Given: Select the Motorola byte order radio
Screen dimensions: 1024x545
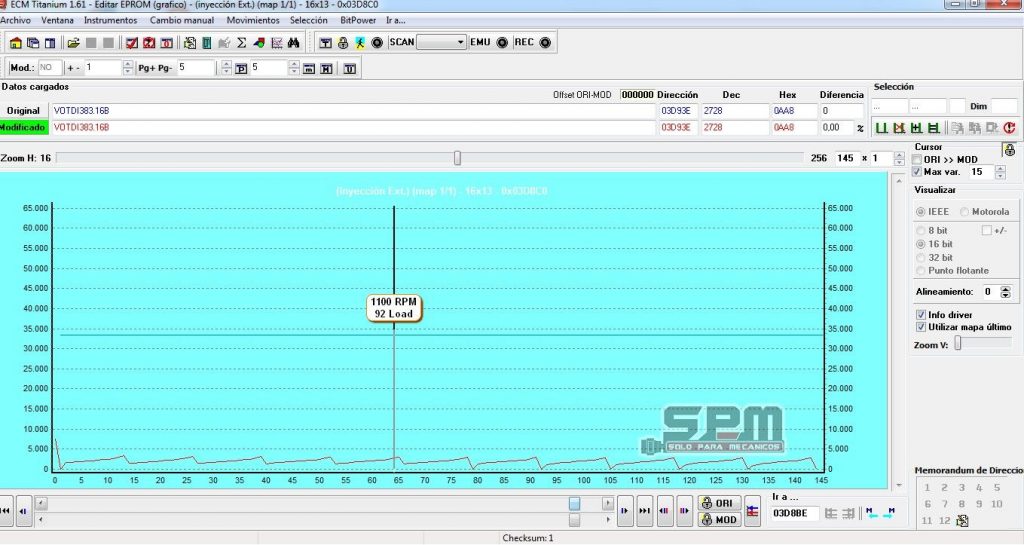Looking at the screenshot, I should pos(965,212).
